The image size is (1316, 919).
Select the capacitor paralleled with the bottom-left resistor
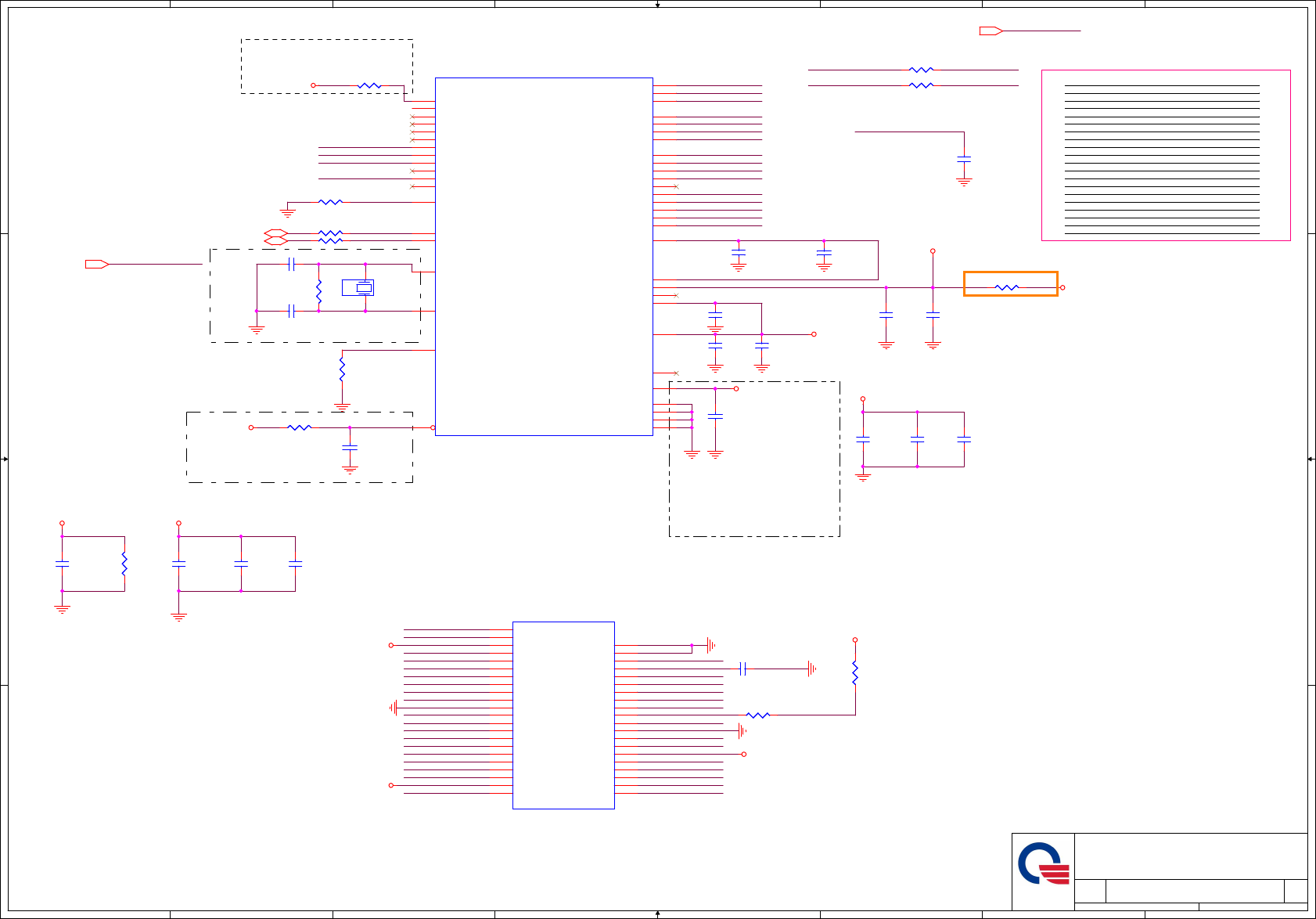(x=62, y=564)
